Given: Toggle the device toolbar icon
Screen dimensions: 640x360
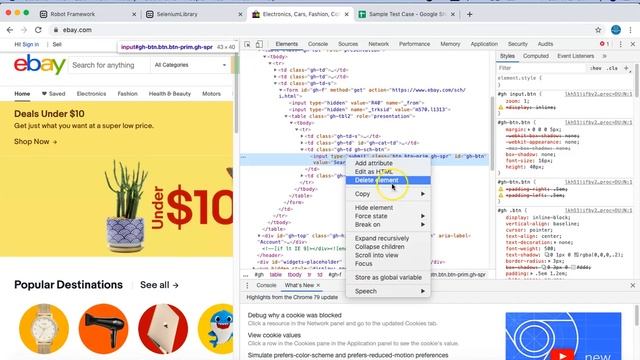Looking at the screenshot, I should click(259, 44).
